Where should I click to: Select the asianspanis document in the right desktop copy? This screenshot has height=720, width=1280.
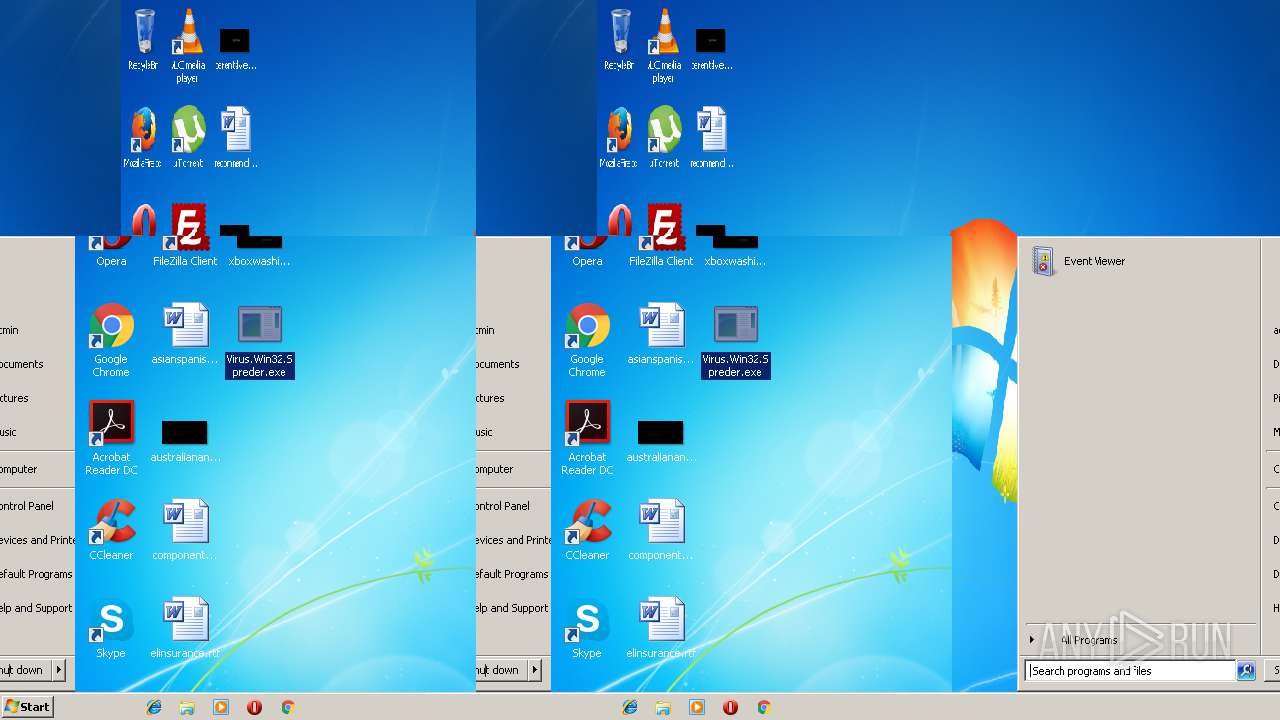tap(661, 334)
